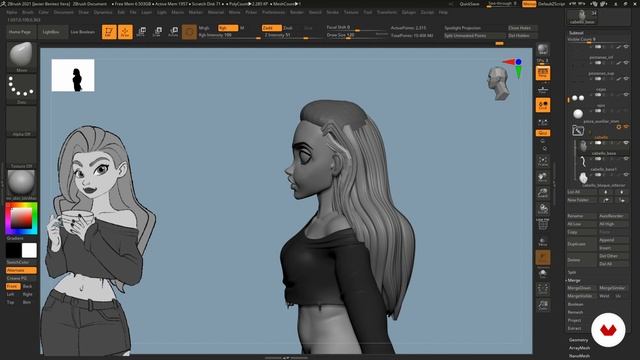
Task: Click the Duplicate subtool button
Action: coord(582,244)
